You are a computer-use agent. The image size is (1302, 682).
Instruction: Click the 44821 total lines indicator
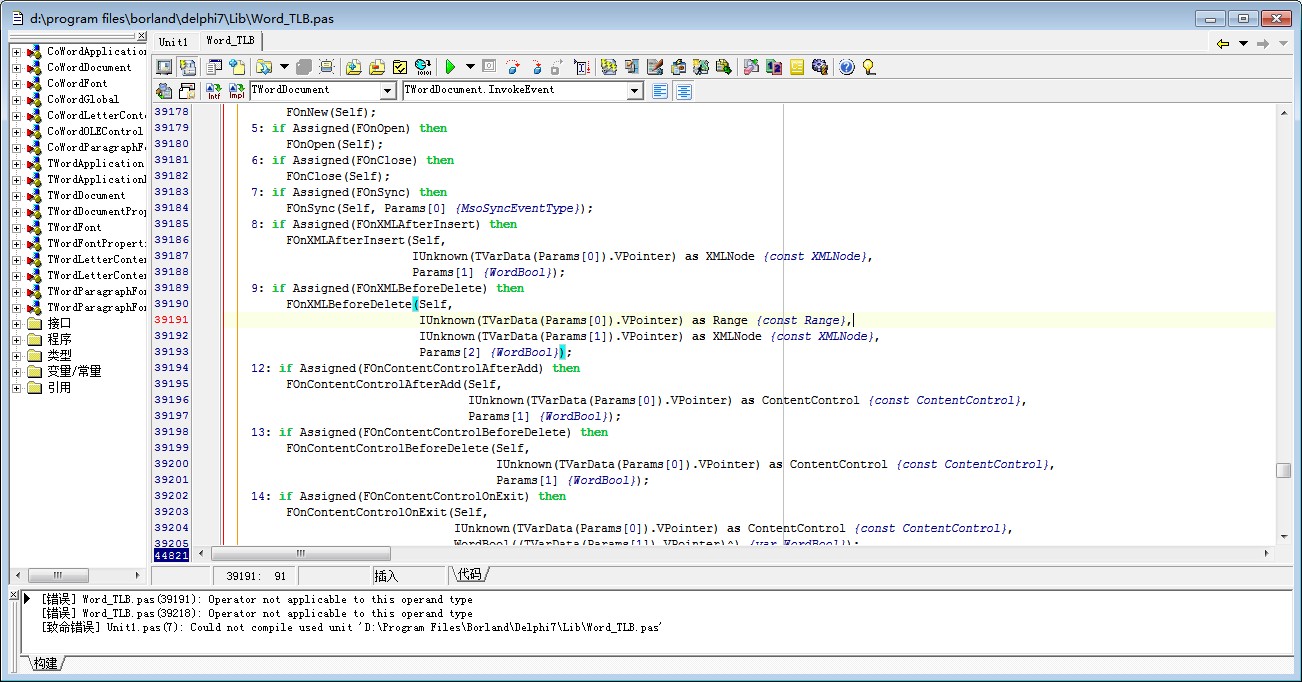pyautogui.click(x=171, y=554)
